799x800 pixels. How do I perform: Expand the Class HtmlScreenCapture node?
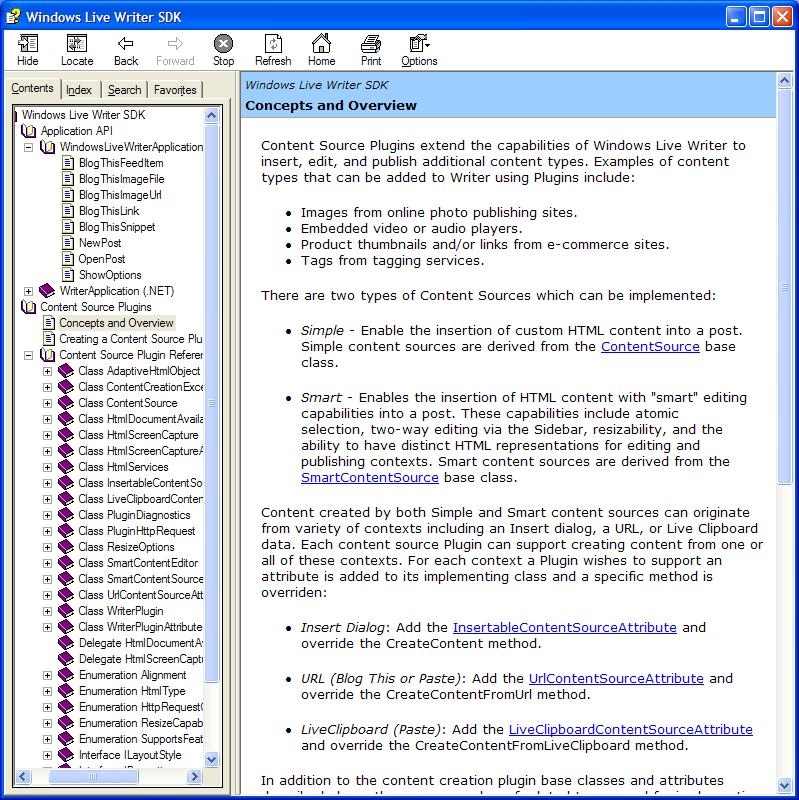(x=47, y=435)
